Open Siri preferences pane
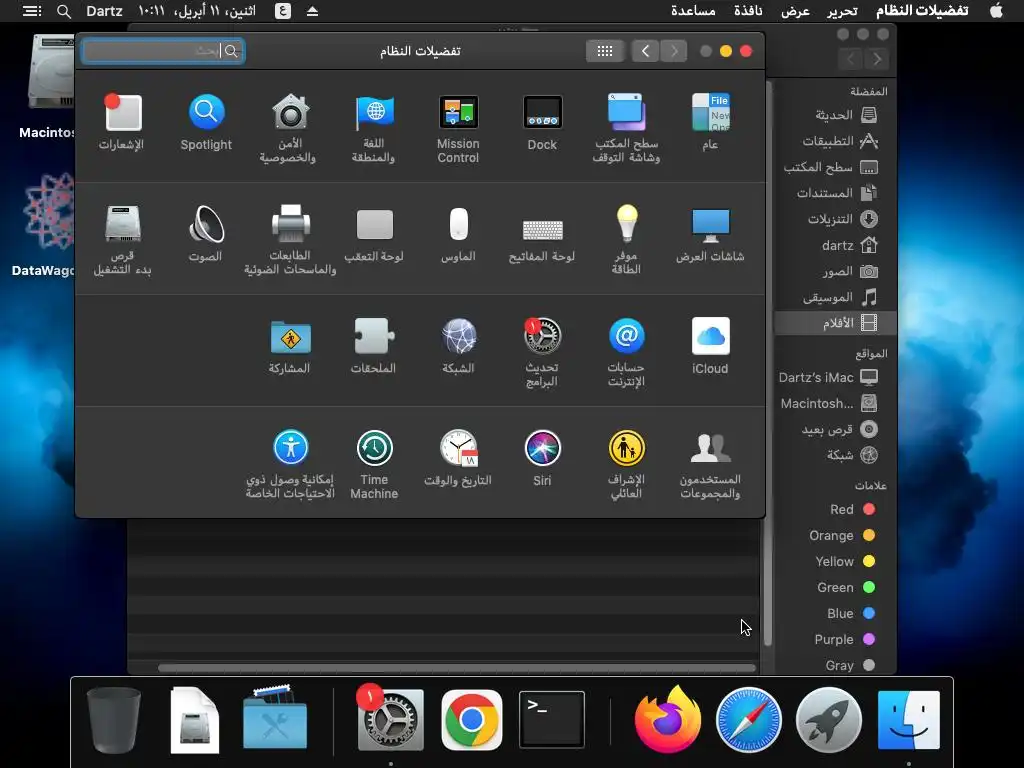The height and width of the screenshot is (768, 1024). coord(542,459)
